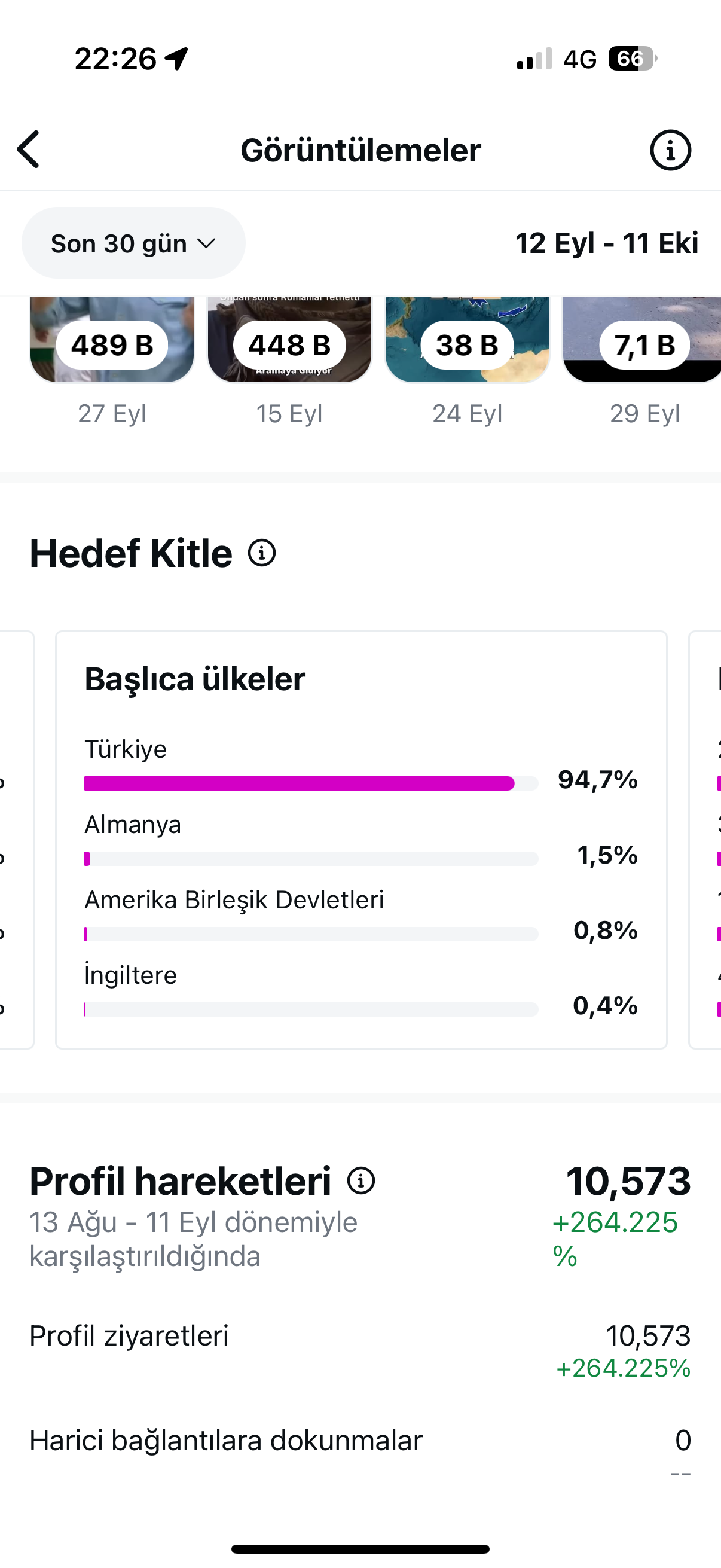
Task: Select the 12 Eyl - 11 Eki date range
Action: (607, 243)
